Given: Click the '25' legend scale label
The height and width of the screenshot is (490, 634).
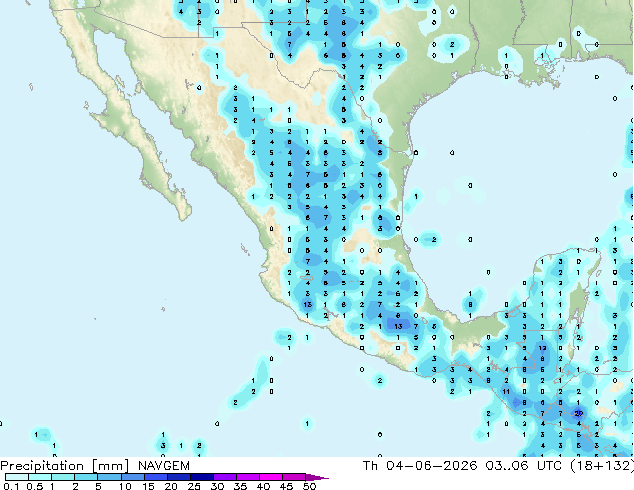Looking at the screenshot, I should (x=194, y=486).
